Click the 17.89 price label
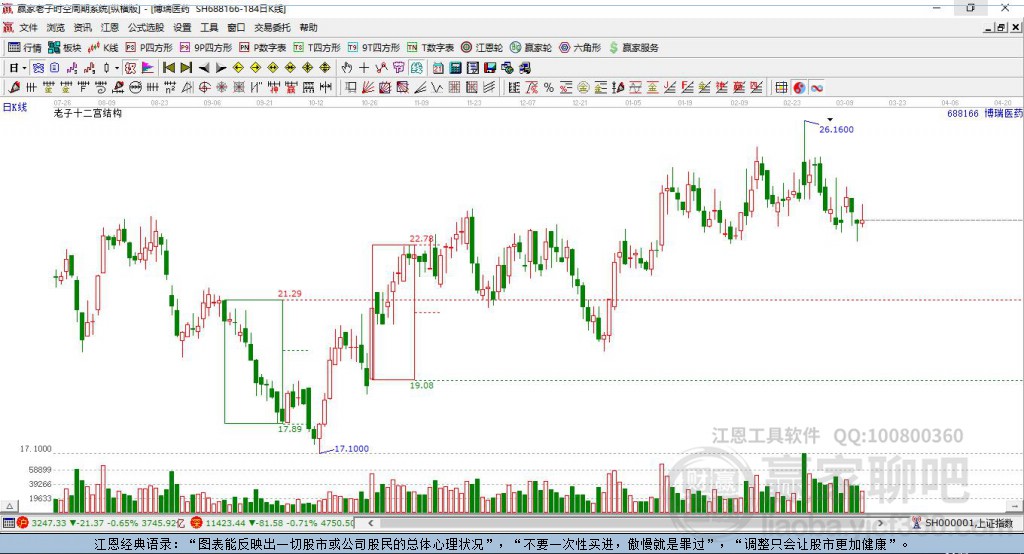The image size is (1024, 554). 290,429
